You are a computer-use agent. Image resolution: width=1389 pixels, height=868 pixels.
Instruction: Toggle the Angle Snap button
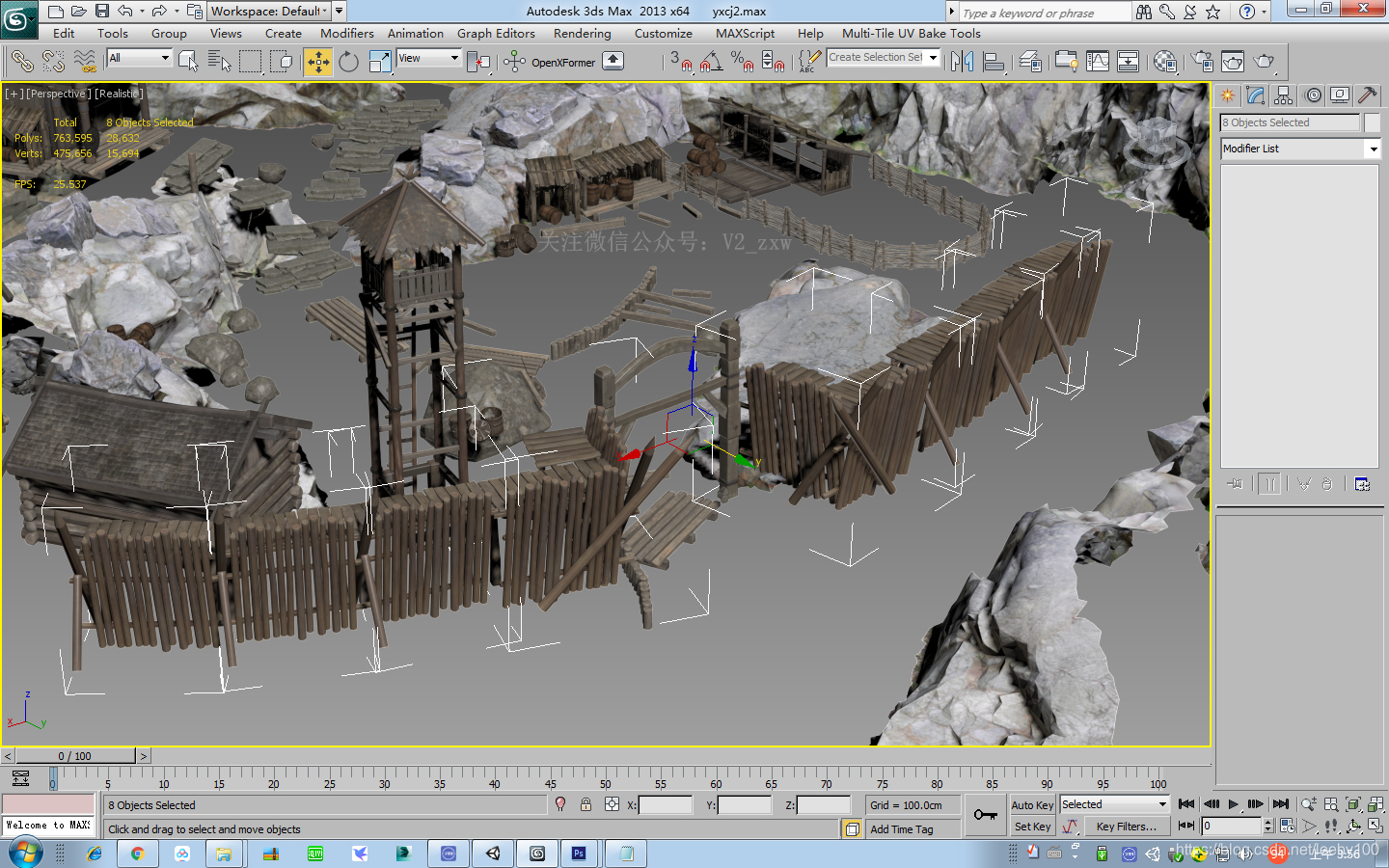click(711, 63)
